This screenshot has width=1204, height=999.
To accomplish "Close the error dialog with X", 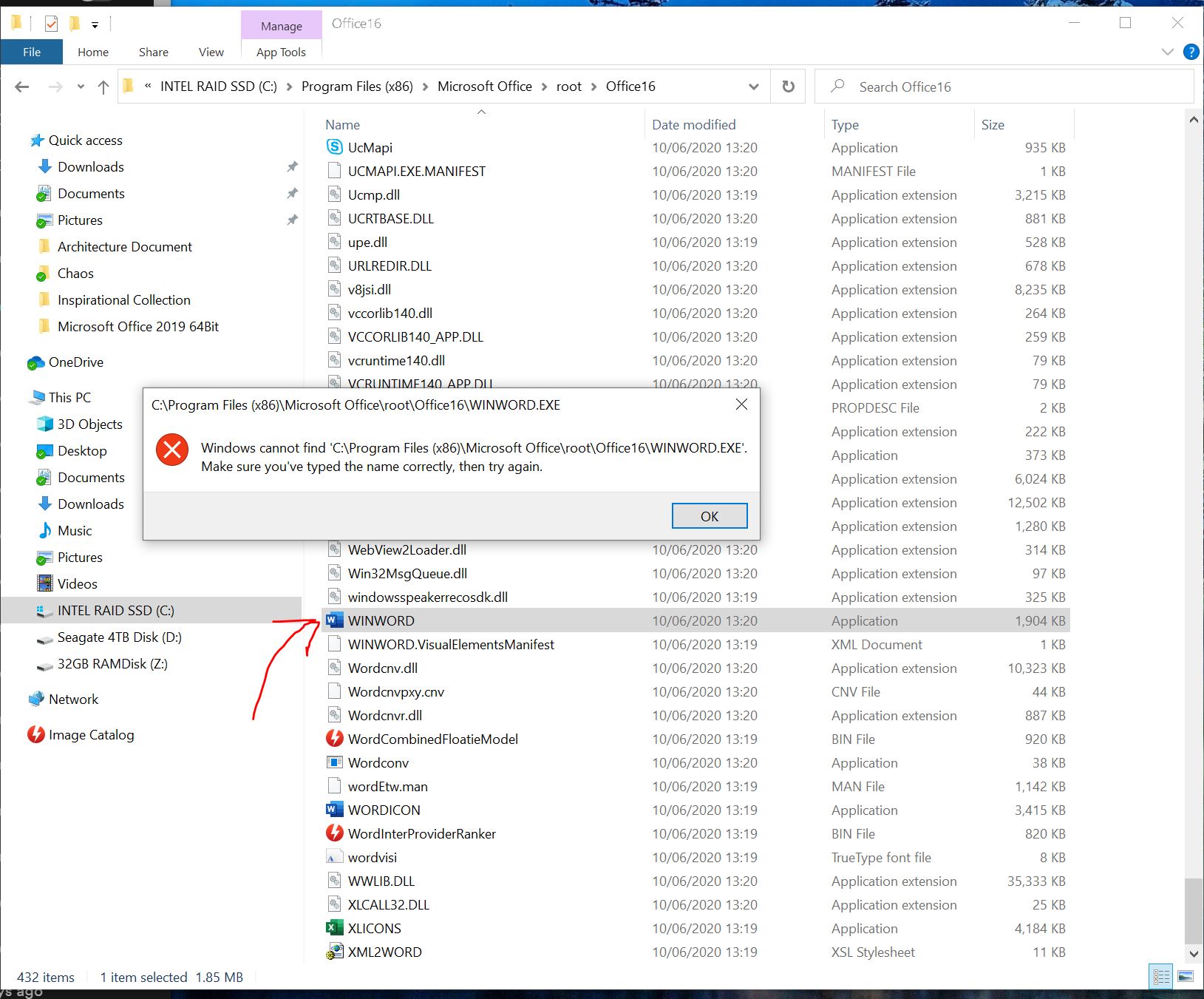I will 741,404.
